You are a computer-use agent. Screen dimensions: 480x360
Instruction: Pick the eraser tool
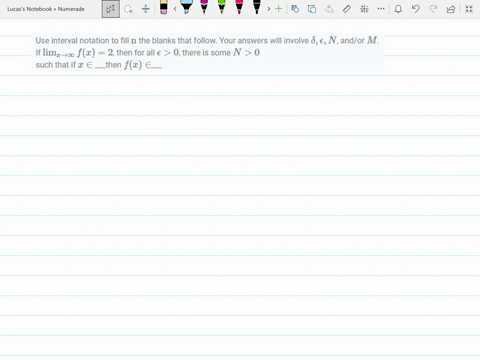click(163, 7)
